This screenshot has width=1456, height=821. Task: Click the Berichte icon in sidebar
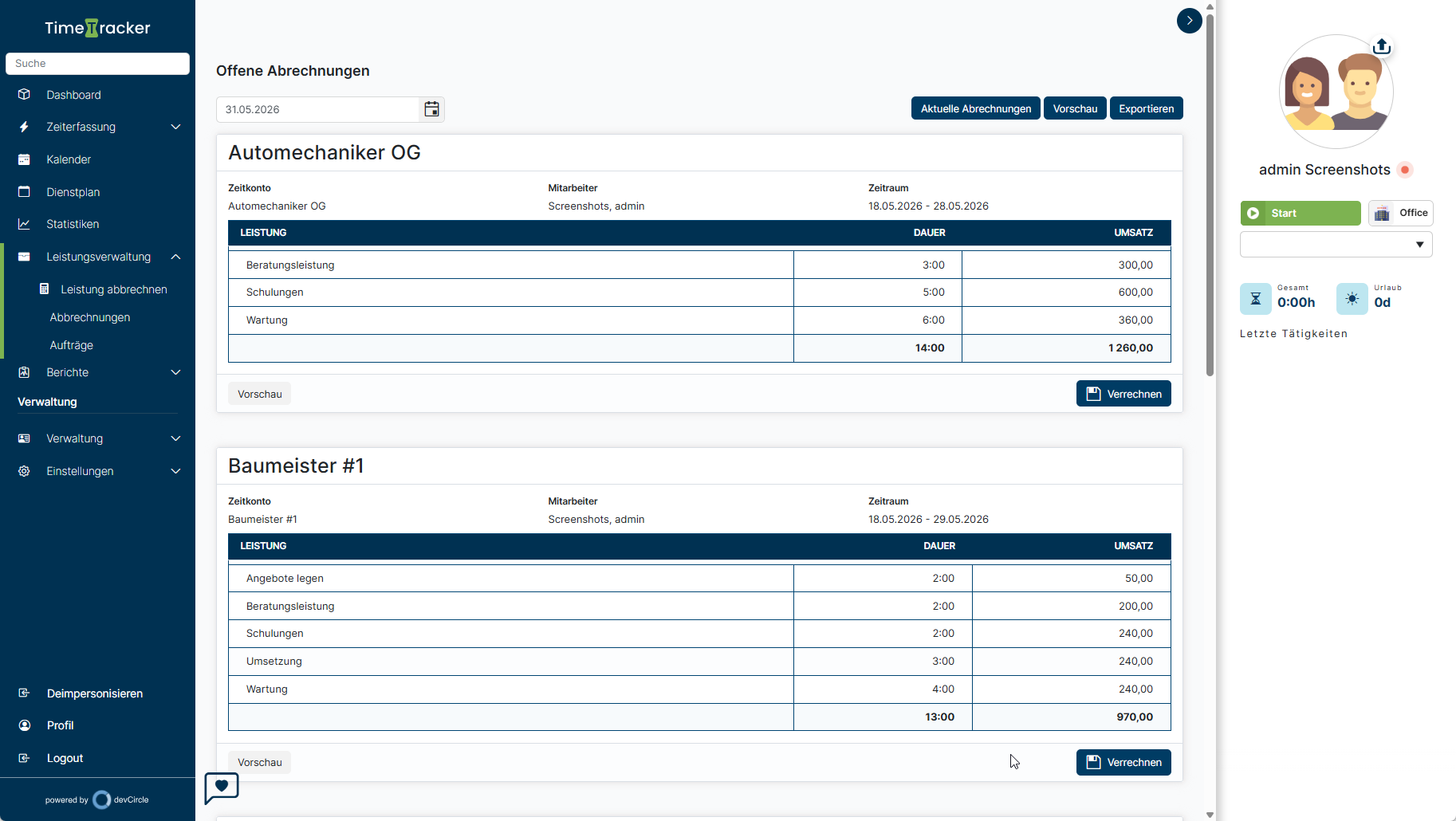[x=24, y=372]
